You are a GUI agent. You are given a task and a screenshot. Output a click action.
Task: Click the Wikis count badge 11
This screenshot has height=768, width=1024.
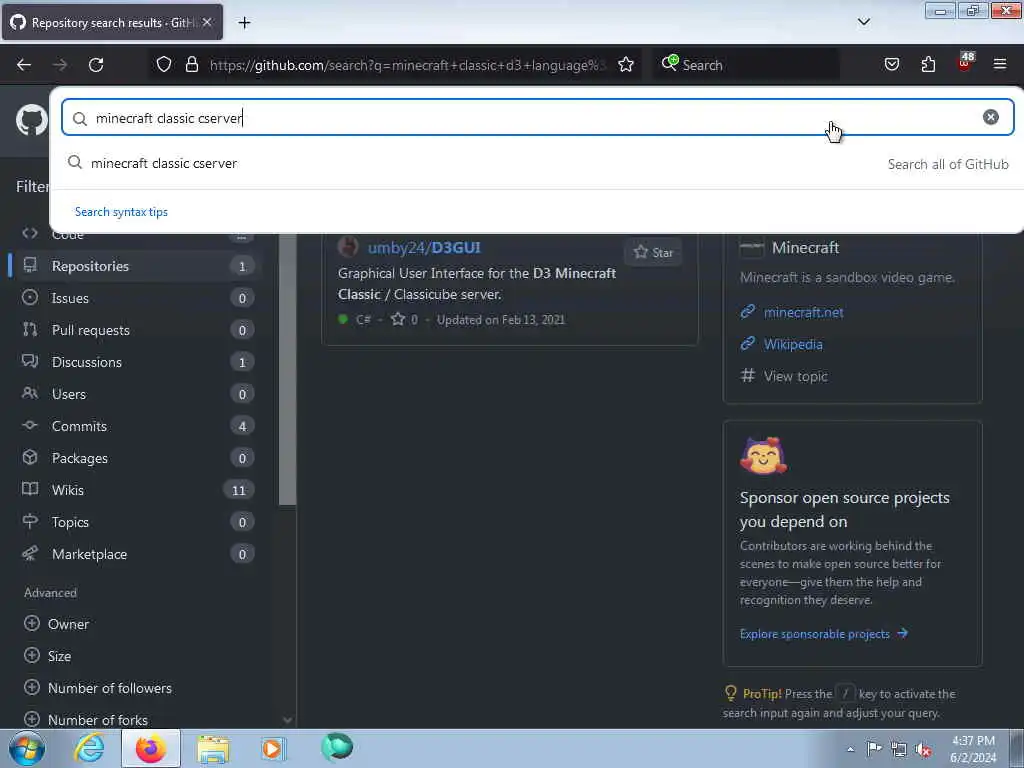coord(238,490)
